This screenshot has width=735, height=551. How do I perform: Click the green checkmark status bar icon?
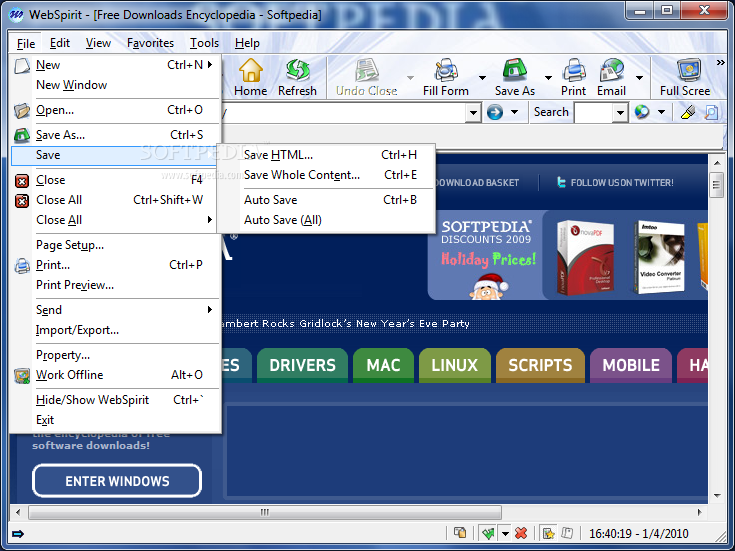(x=488, y=533)
